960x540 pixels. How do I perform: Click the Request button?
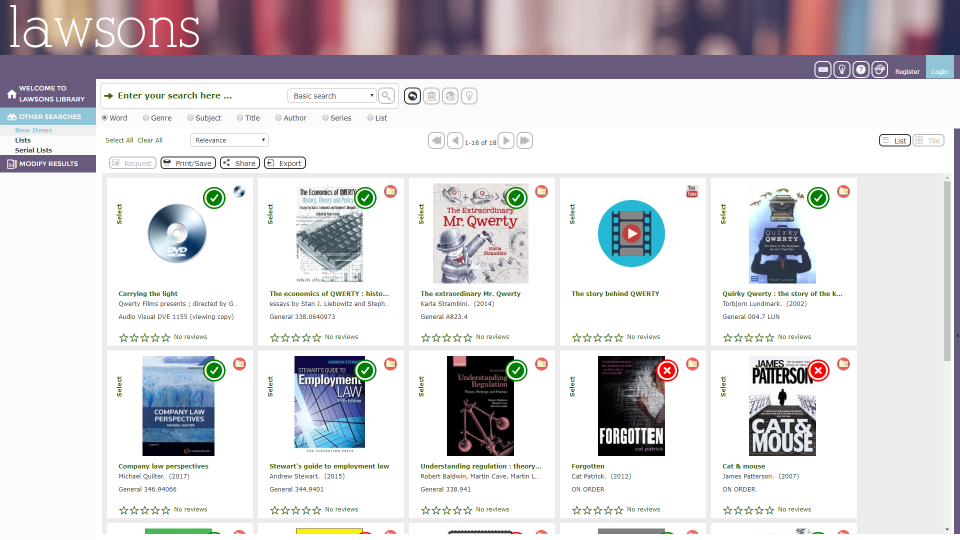click(132, 163)
